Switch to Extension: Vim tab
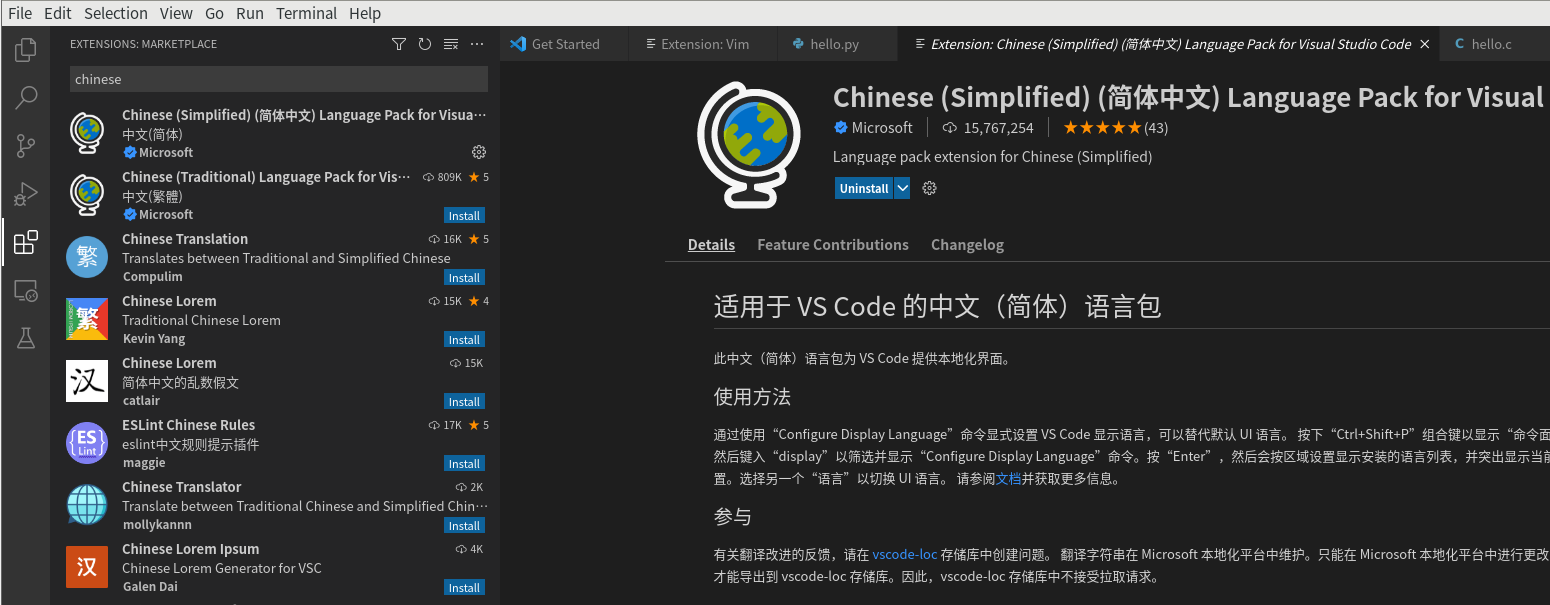This screenshot has width=1550, height=605. pos(704,44)
